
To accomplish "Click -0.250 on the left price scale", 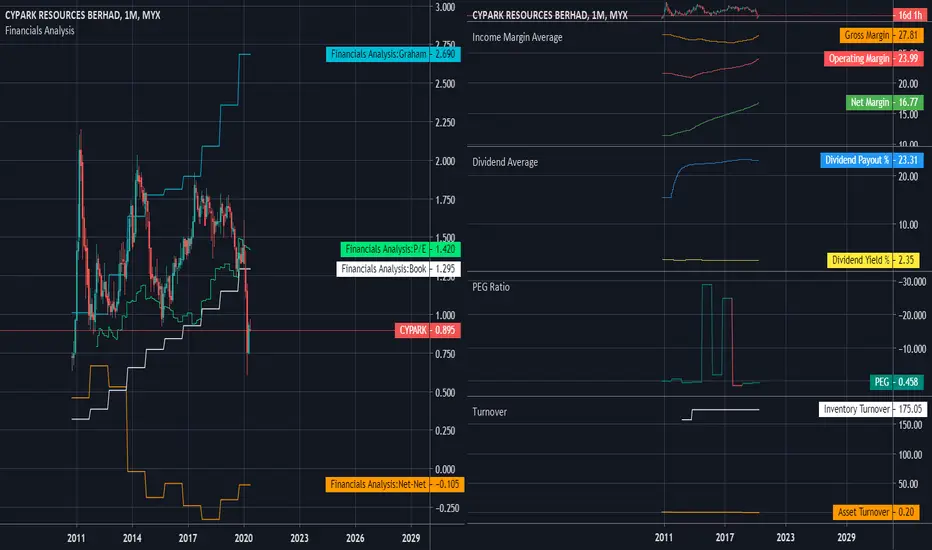I will [x=447, y=508].
